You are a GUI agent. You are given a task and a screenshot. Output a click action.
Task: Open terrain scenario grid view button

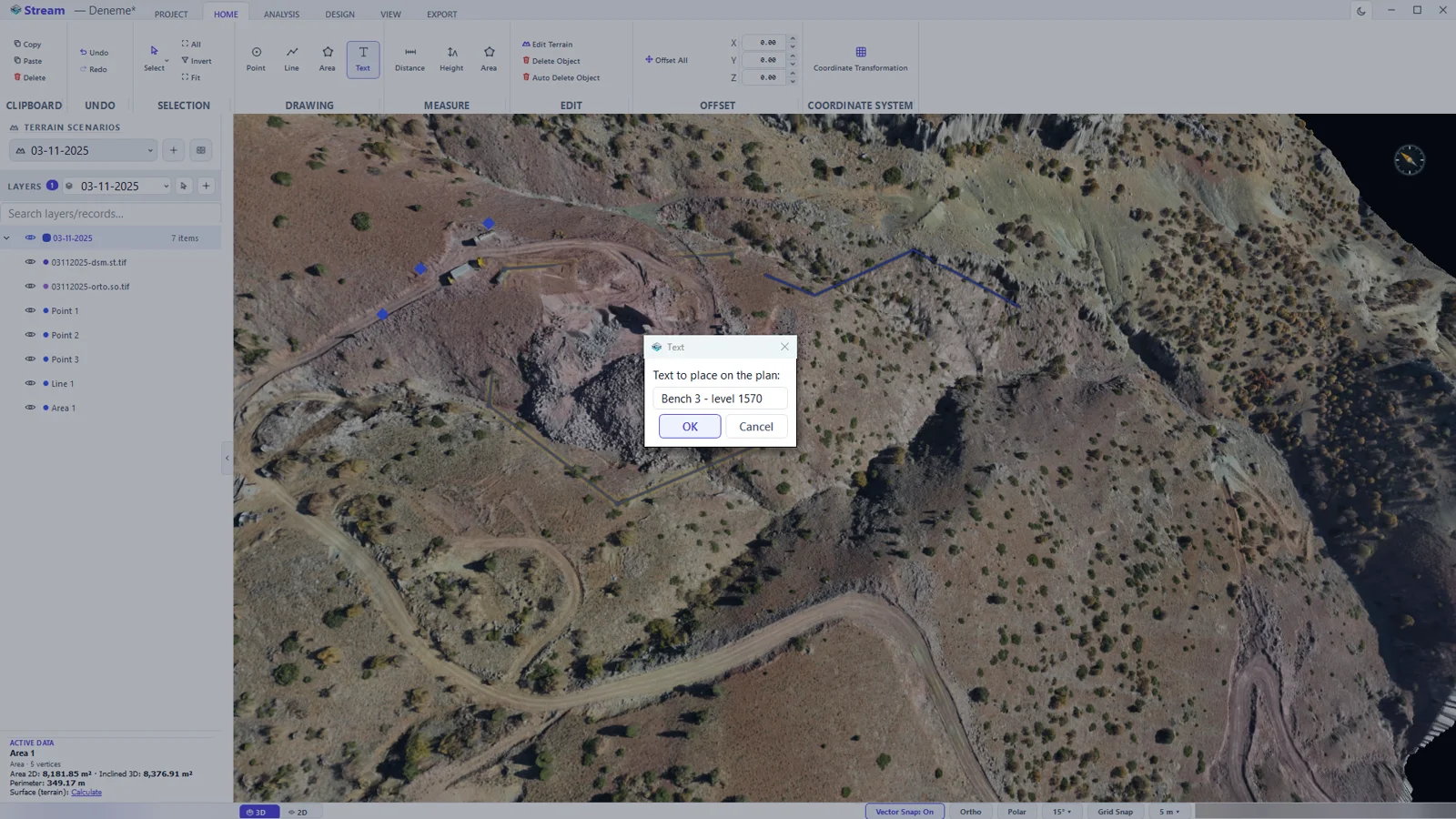point(201,150)
